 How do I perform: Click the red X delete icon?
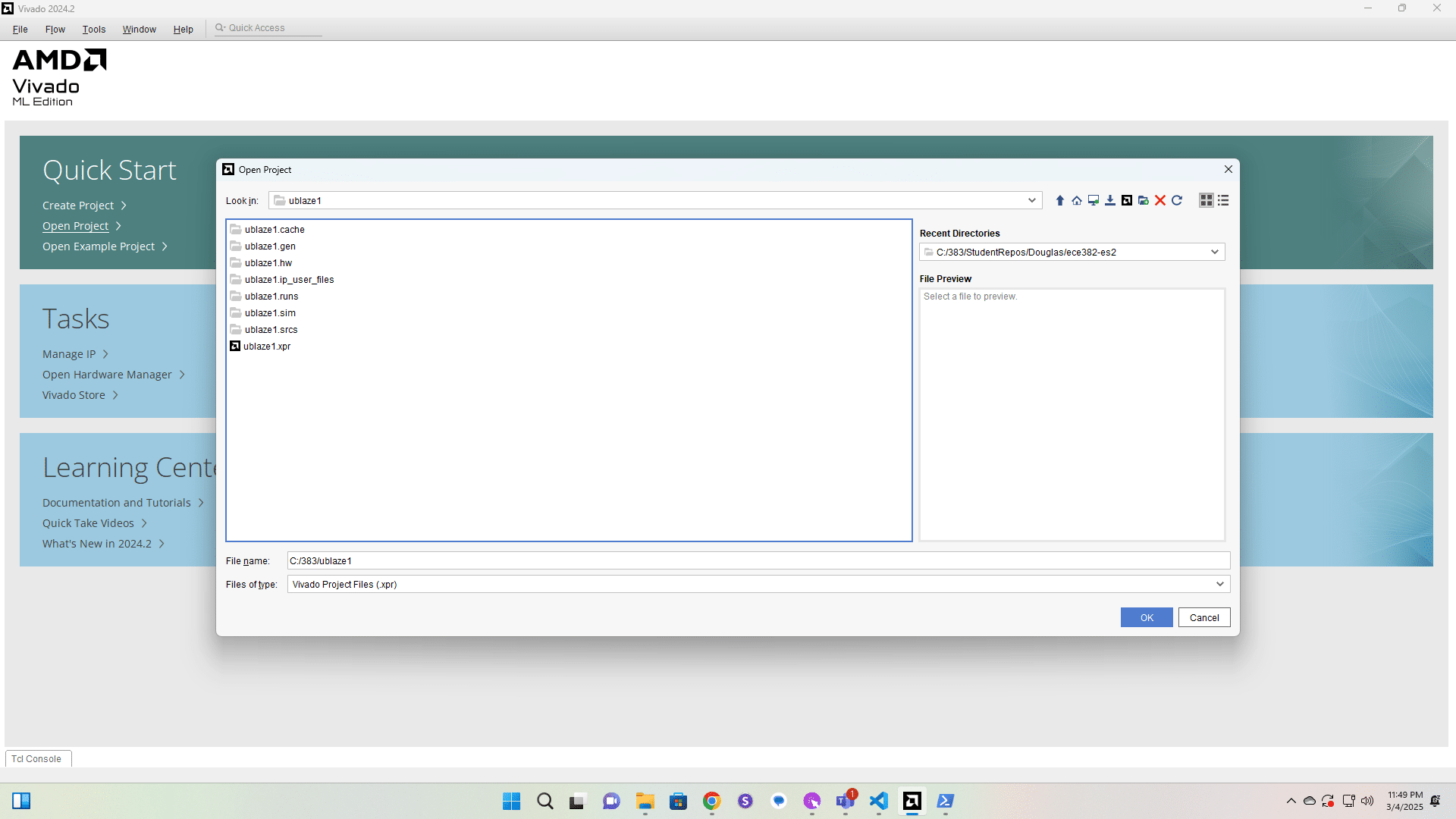1160,200
